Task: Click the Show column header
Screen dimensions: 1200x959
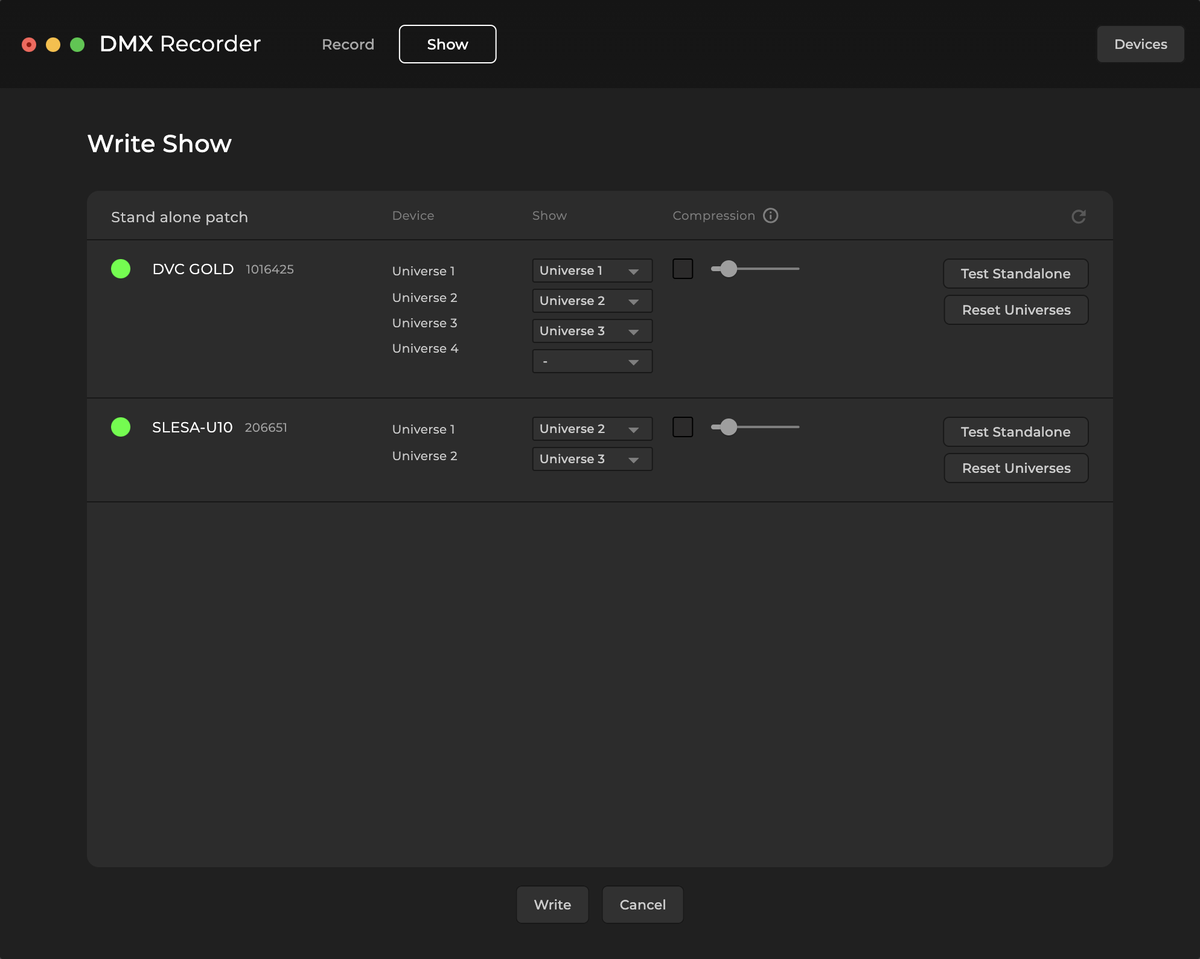Action: 549,216
